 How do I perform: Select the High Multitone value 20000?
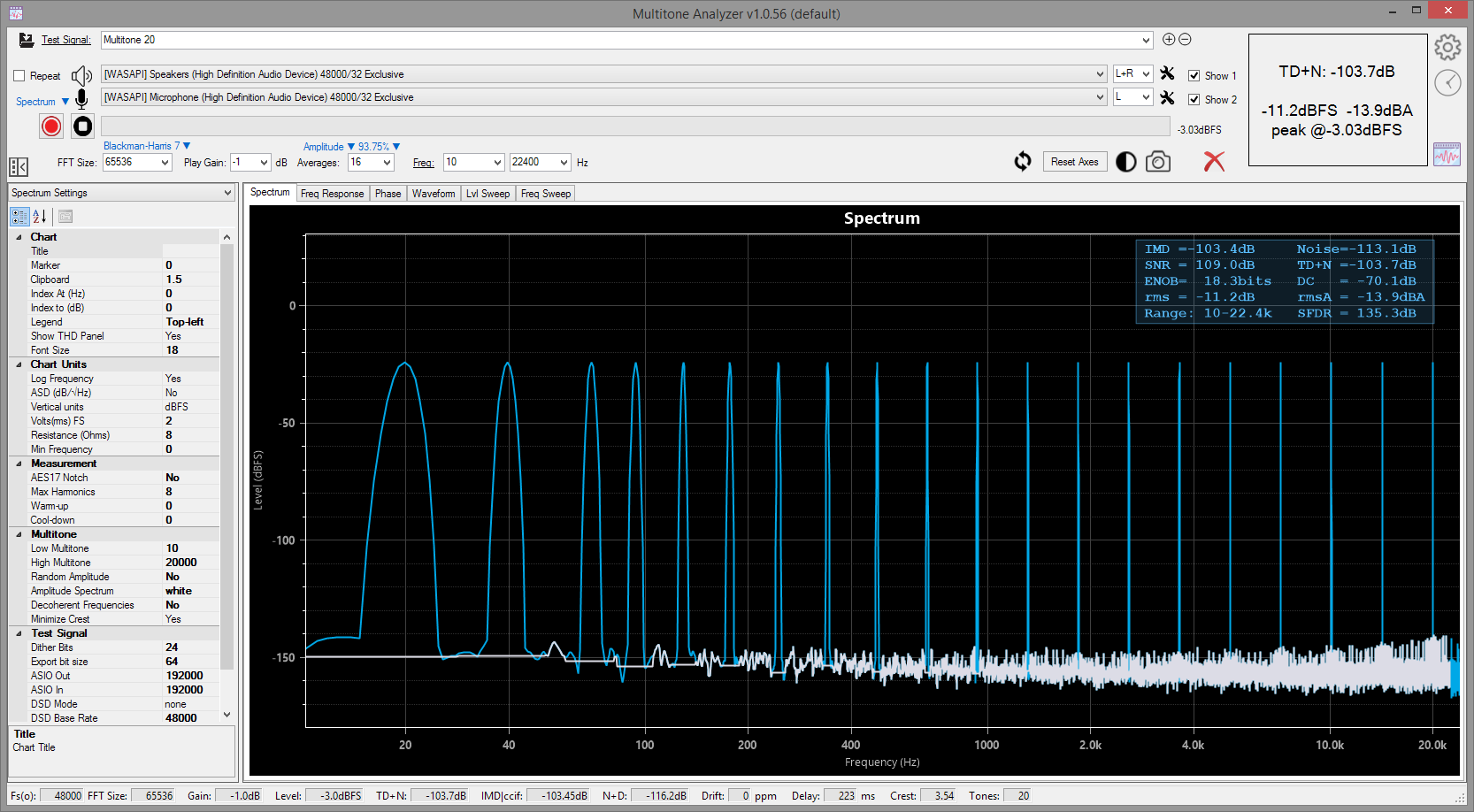(x=191, y=563)
